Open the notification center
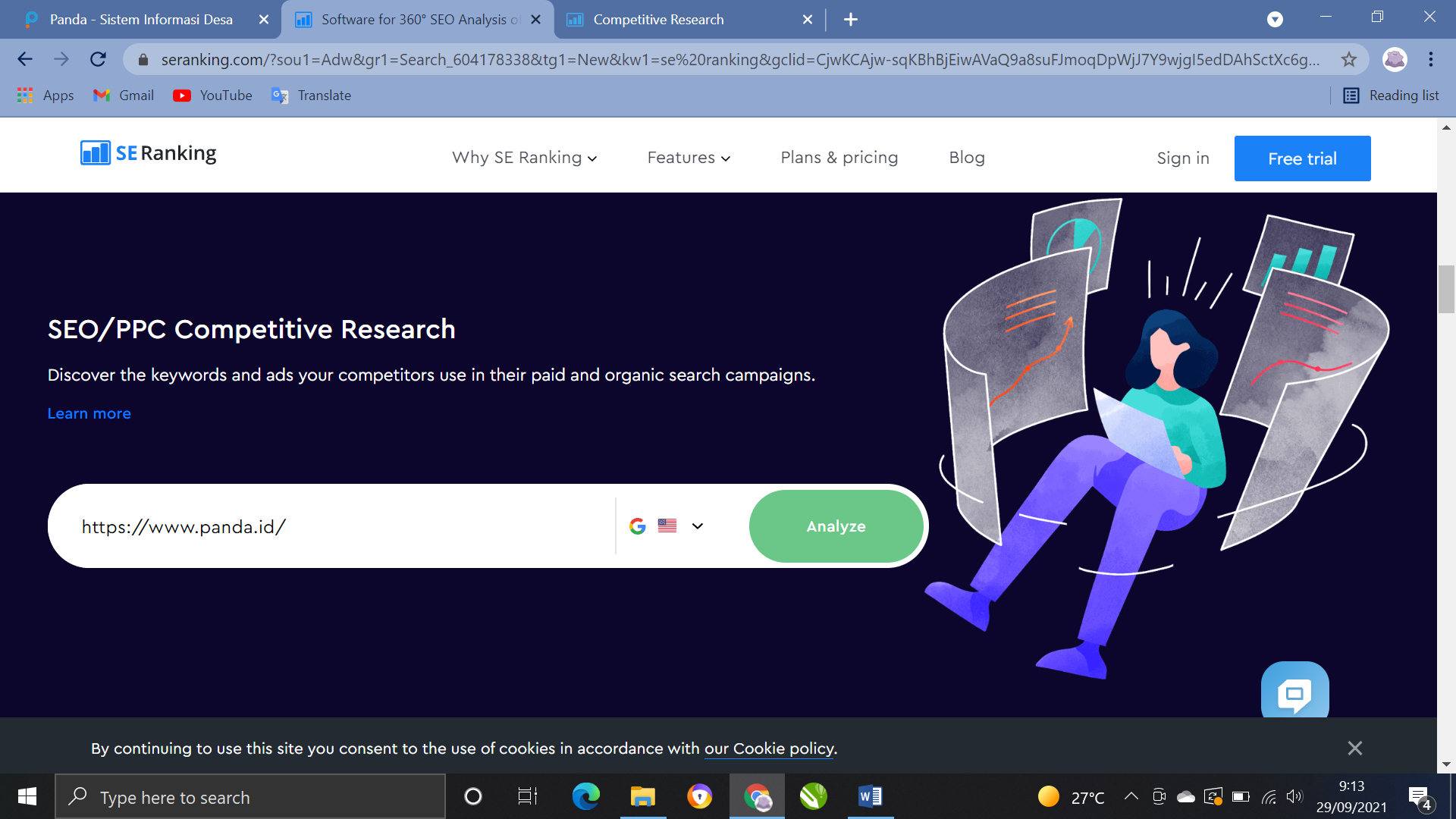Viewport: 1456px width, 819px height. 1421,798
